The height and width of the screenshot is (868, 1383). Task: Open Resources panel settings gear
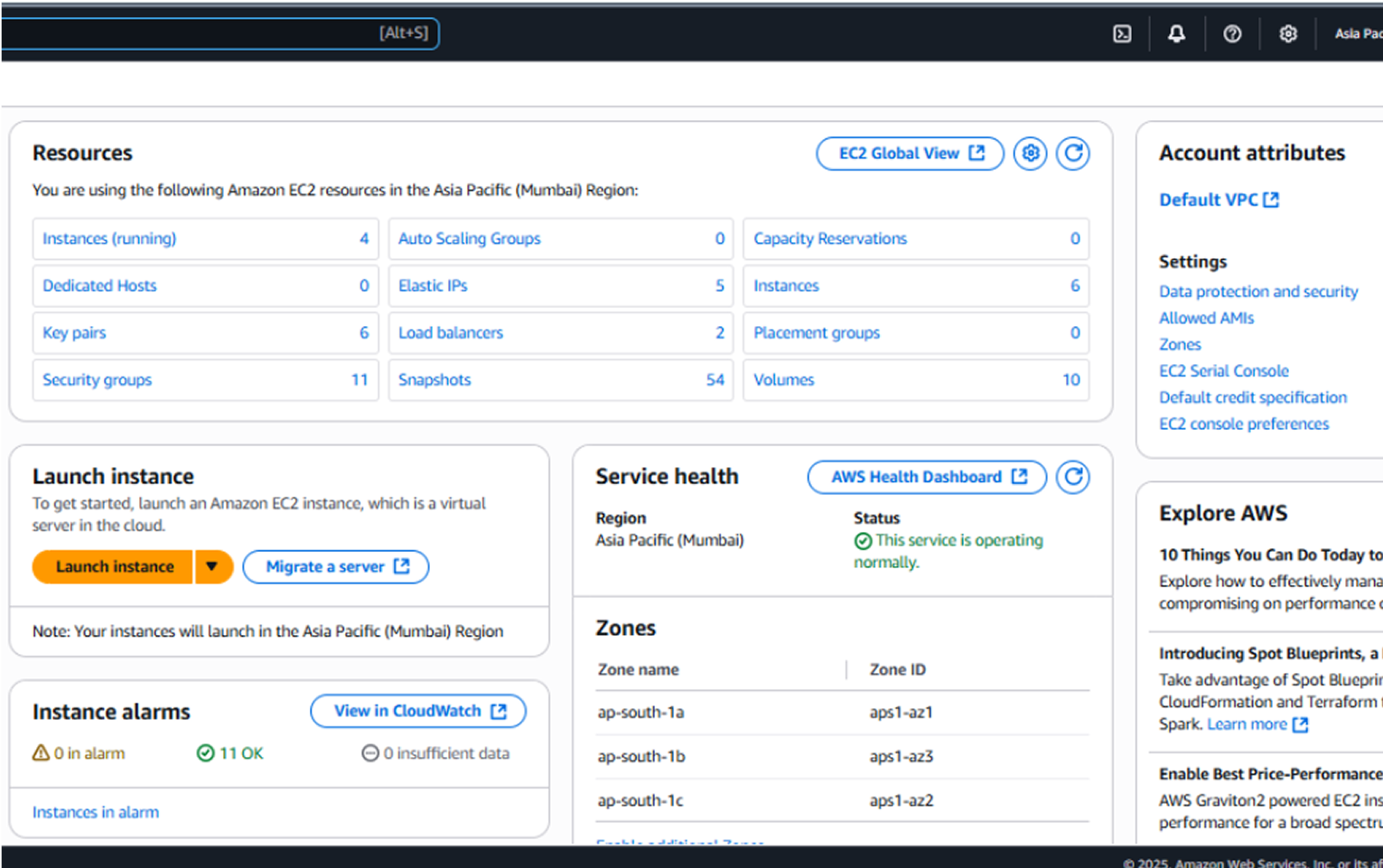tap(1030, 154)
